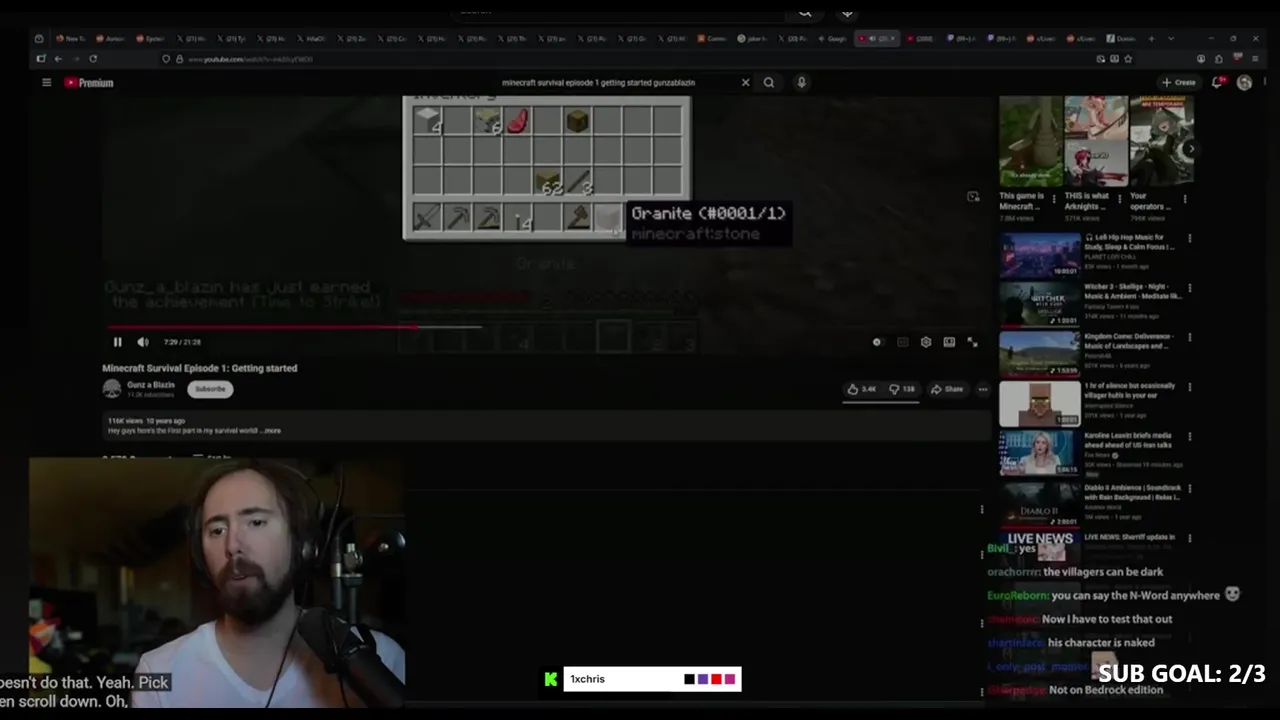
Task: Open the Gunz a Blazin channel name
Action: [151, 385]
